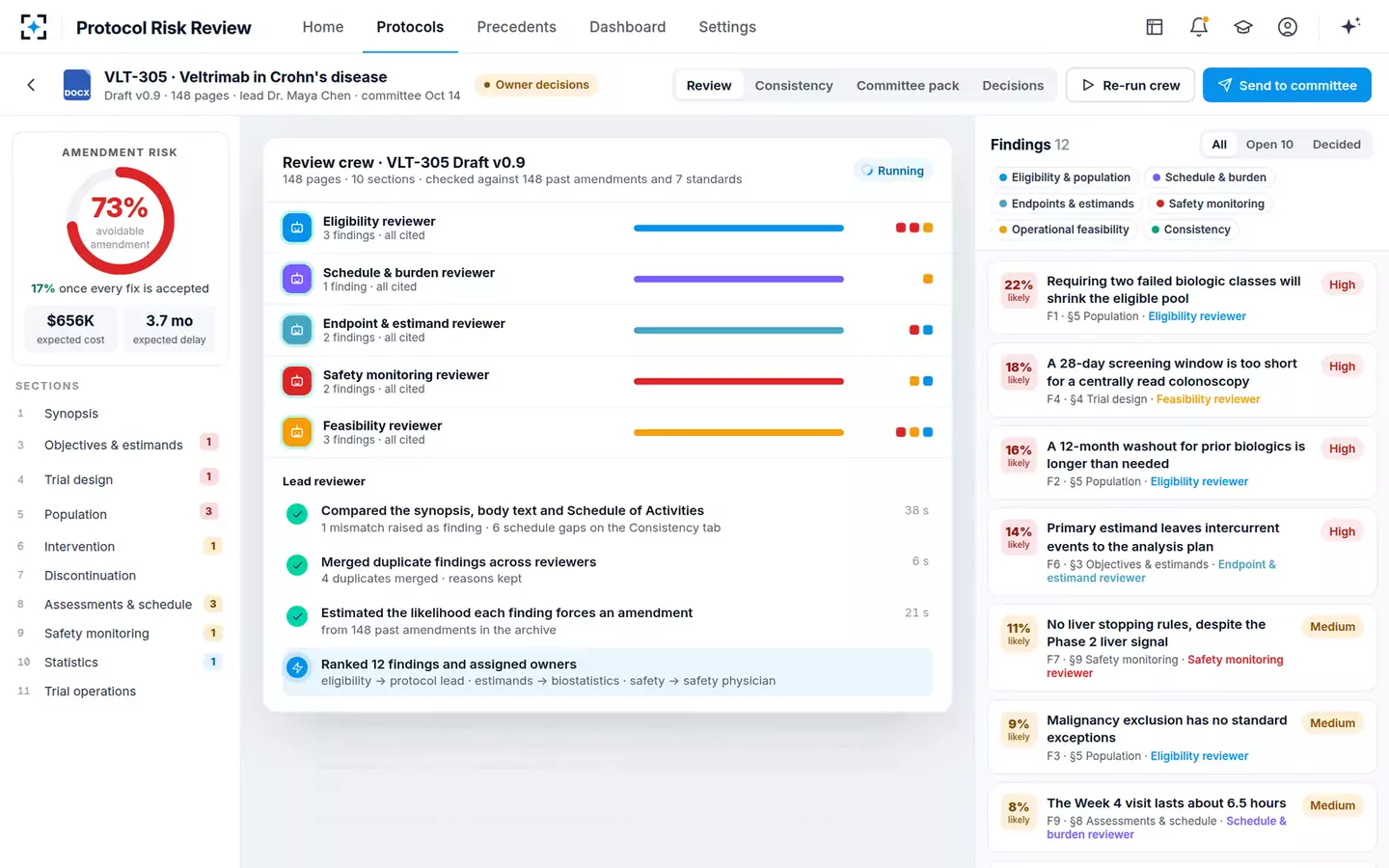Viewport: 1389px width, 868px height.
Task: Click the Feasibility reviewer progress bar
Action: [739, 432]
